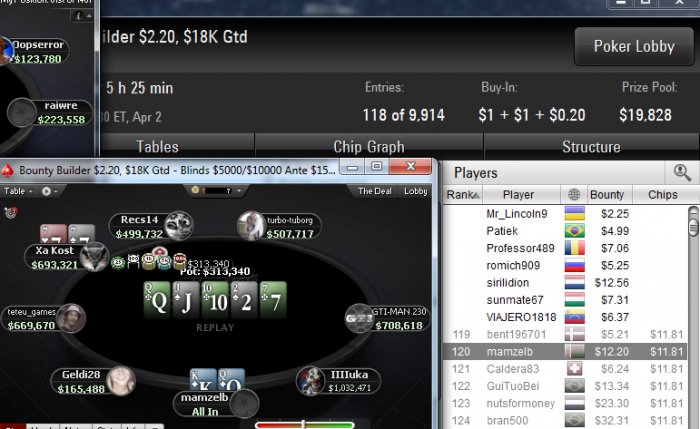Select mamzelb row in players list
700x429 pixels.
click(565, 352)
